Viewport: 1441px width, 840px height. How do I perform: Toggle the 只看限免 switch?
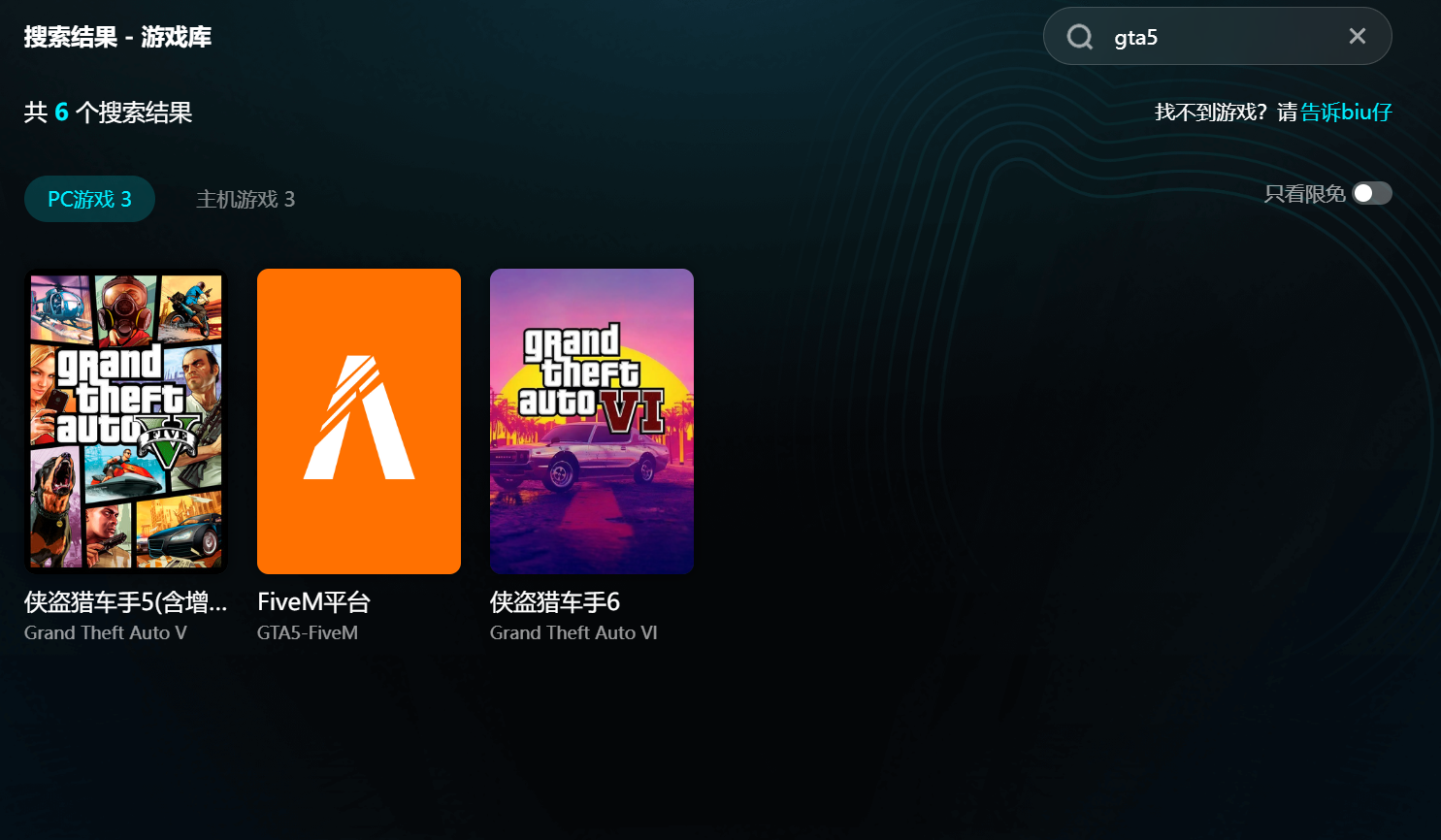point(1372,193)
